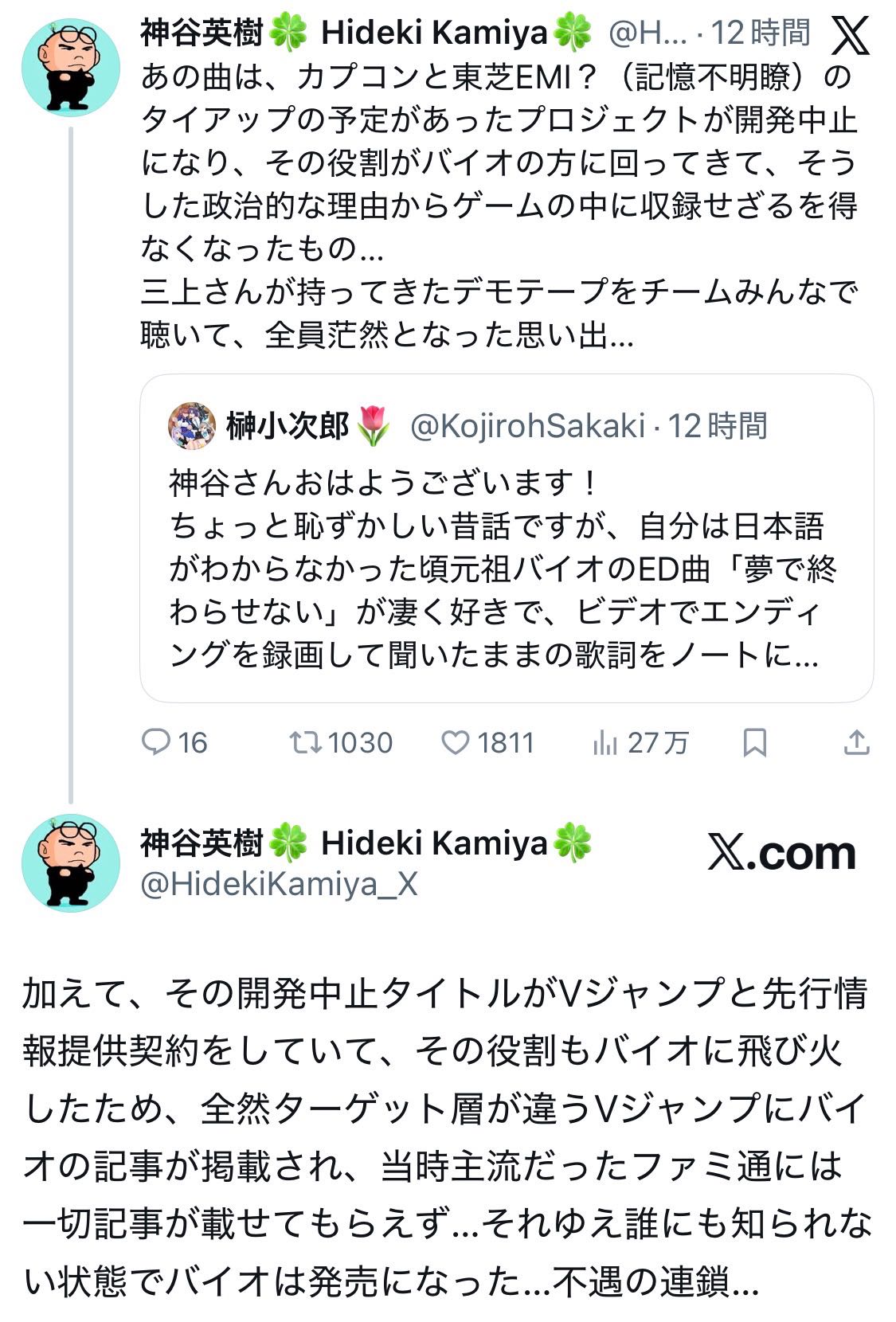Viewport: 896px width, 1322px height.
Task: Like the tweet with heart icon
Action: point(456,742)
